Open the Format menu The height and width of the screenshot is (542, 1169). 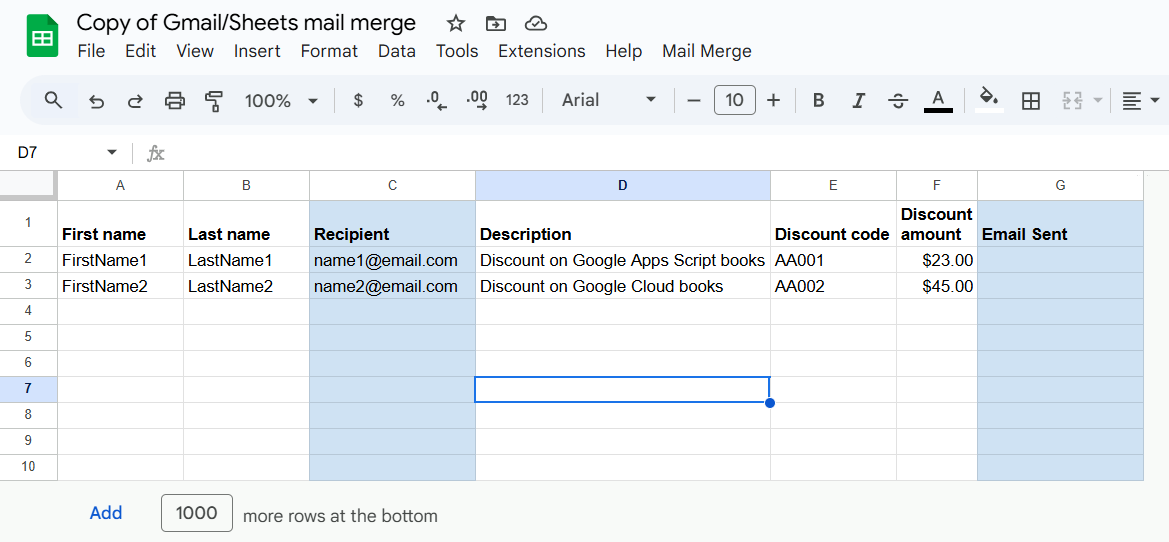pyautogui.click(x=329, y=51)
